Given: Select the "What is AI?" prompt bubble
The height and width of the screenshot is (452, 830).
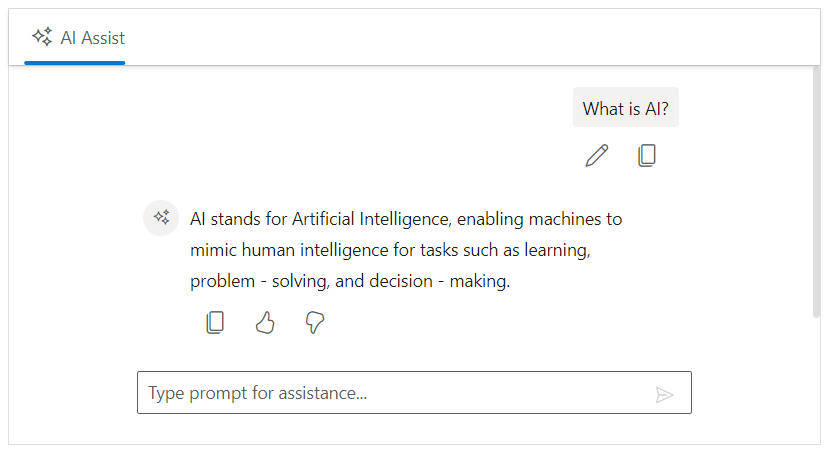Looking at the screenshot, I should (x=626, y=109).
